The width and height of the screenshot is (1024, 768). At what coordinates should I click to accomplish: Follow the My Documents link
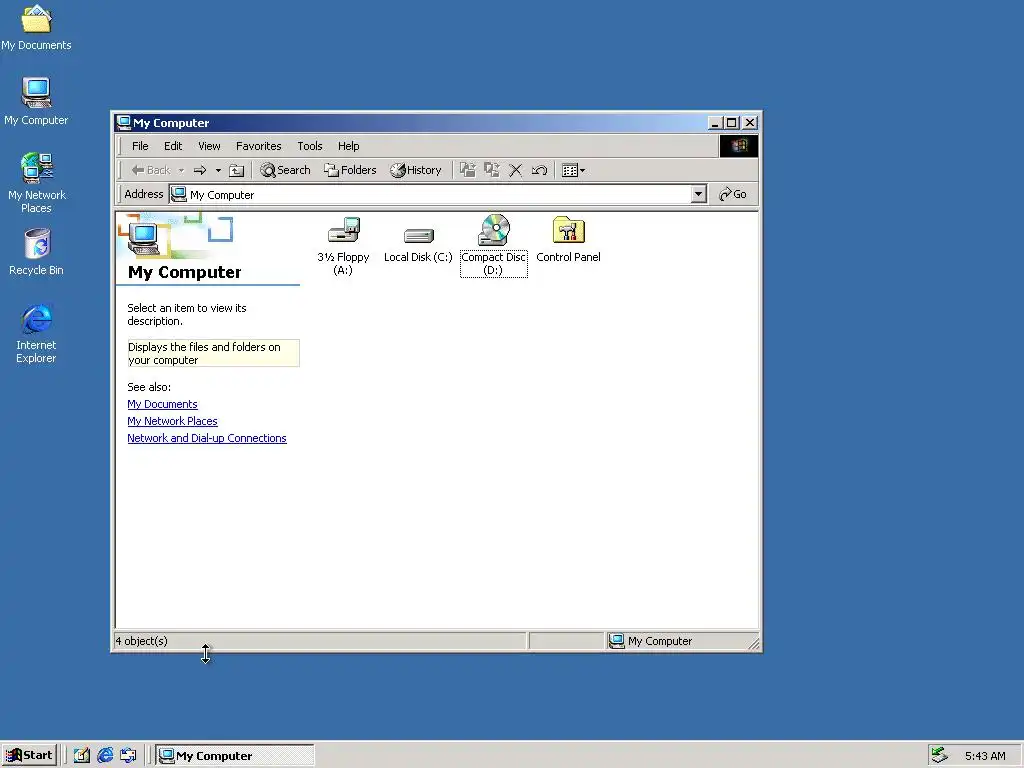[x=163, y=404]
